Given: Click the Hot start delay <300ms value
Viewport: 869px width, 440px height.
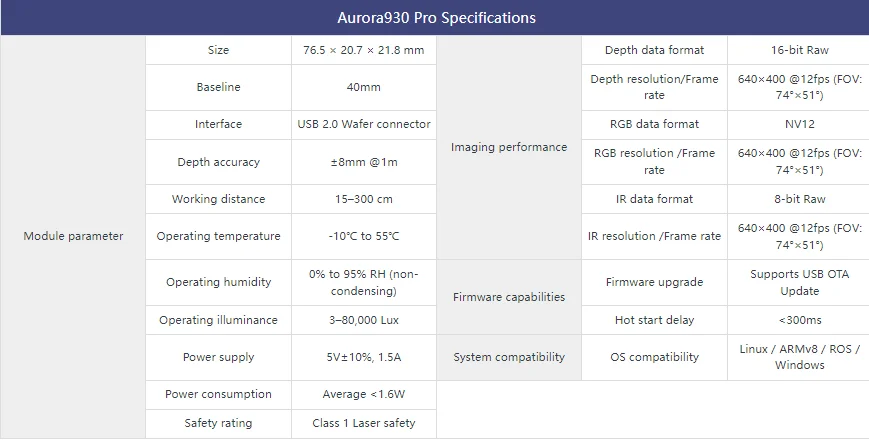Looking at the screenshot, I should [x=799, y=320].
